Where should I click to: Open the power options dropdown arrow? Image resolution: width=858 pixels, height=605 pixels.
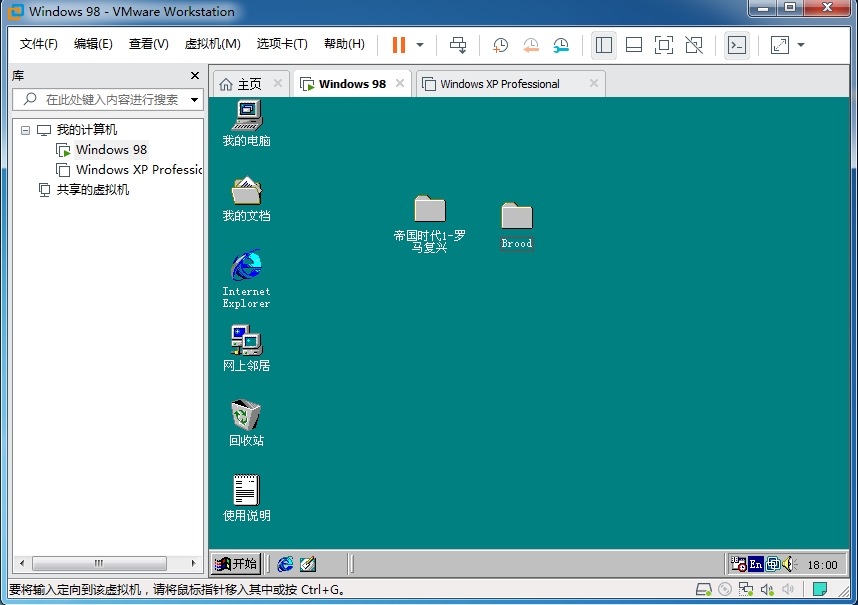point(420,45)
